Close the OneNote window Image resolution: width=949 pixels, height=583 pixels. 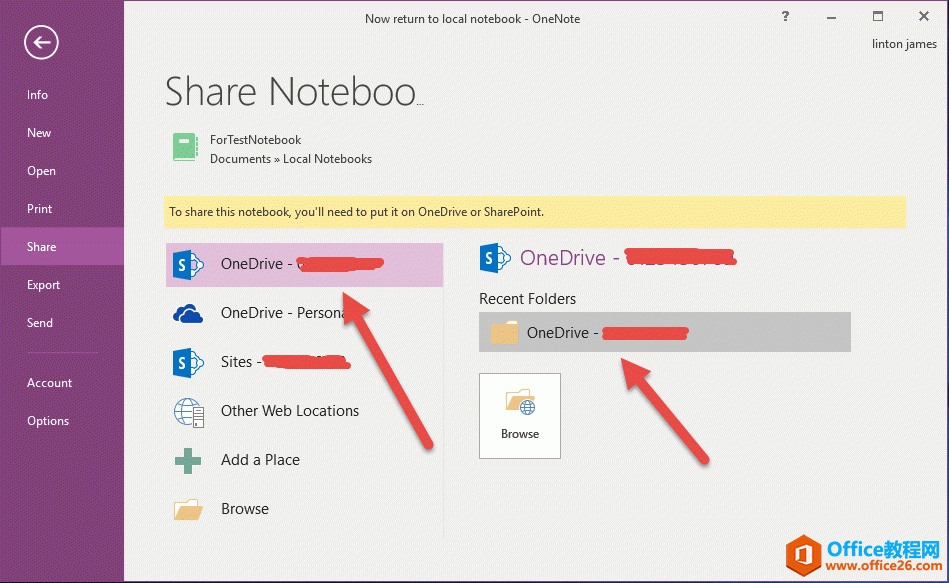coord(924,16)
